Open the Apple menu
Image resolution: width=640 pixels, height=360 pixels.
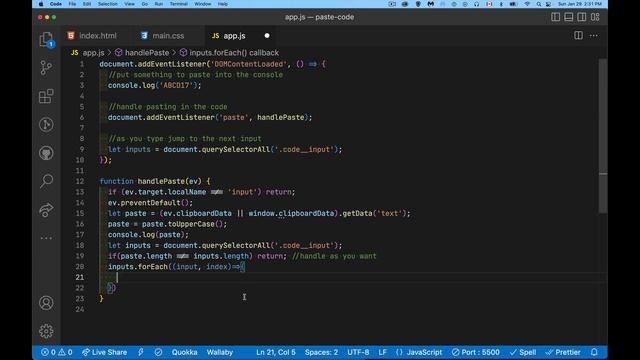click(41, 4)
